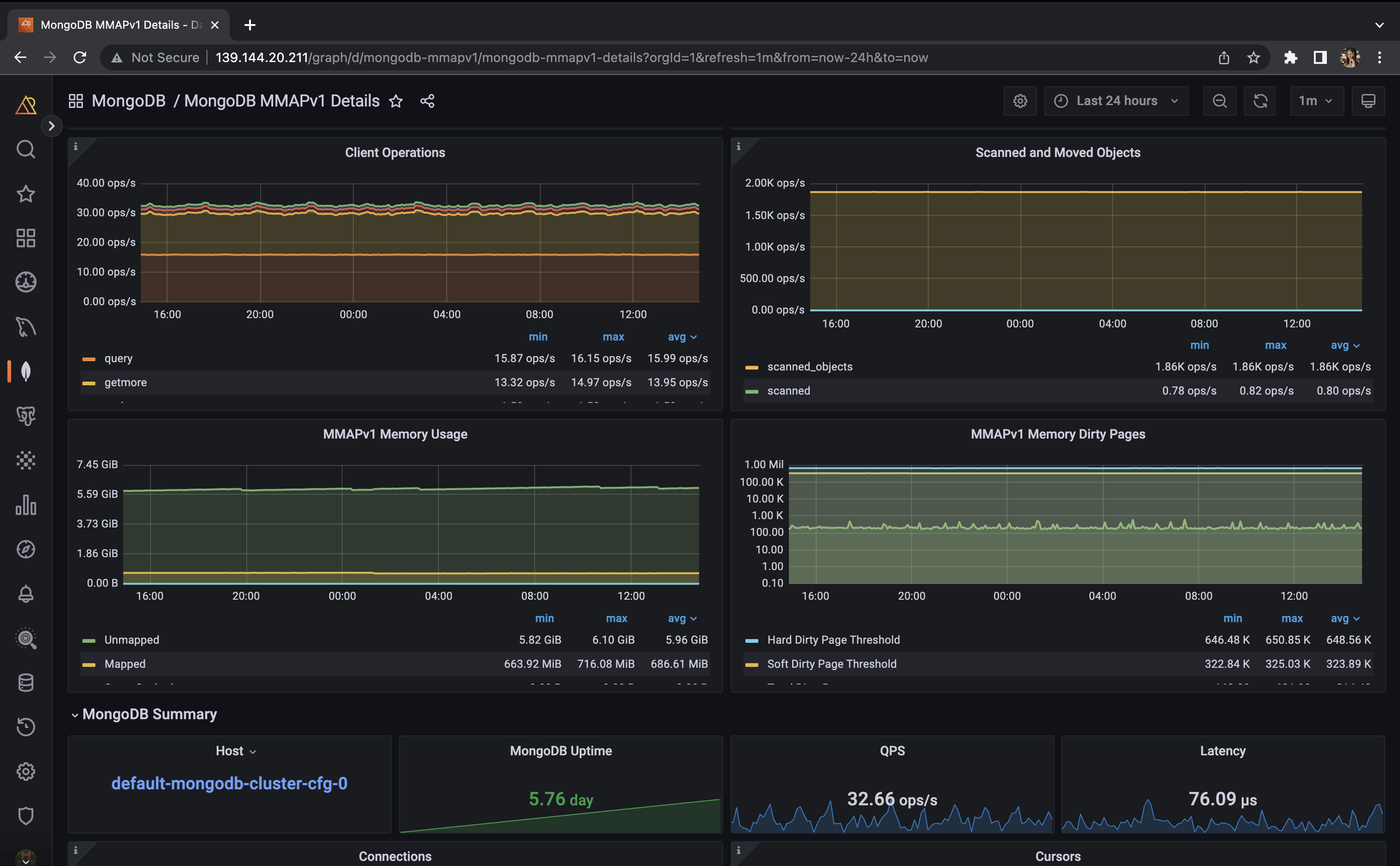Image resolution: width=1400 pixels, height=866 pixels.
Task: Open the Configuration gear icon in sidebar
Action: [26, 772]
